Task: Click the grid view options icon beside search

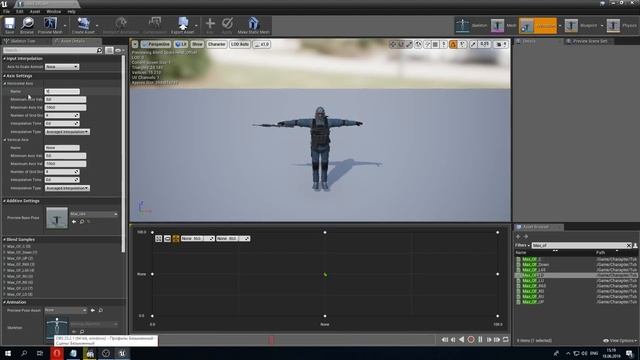Action: tap(109, 50)
